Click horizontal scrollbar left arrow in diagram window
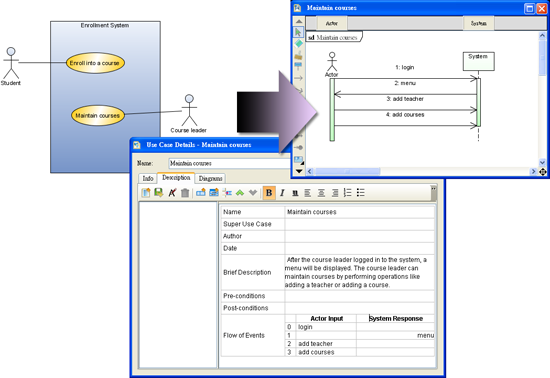The width and height of the screenshot is (550, 378). (x=310, y=171)
